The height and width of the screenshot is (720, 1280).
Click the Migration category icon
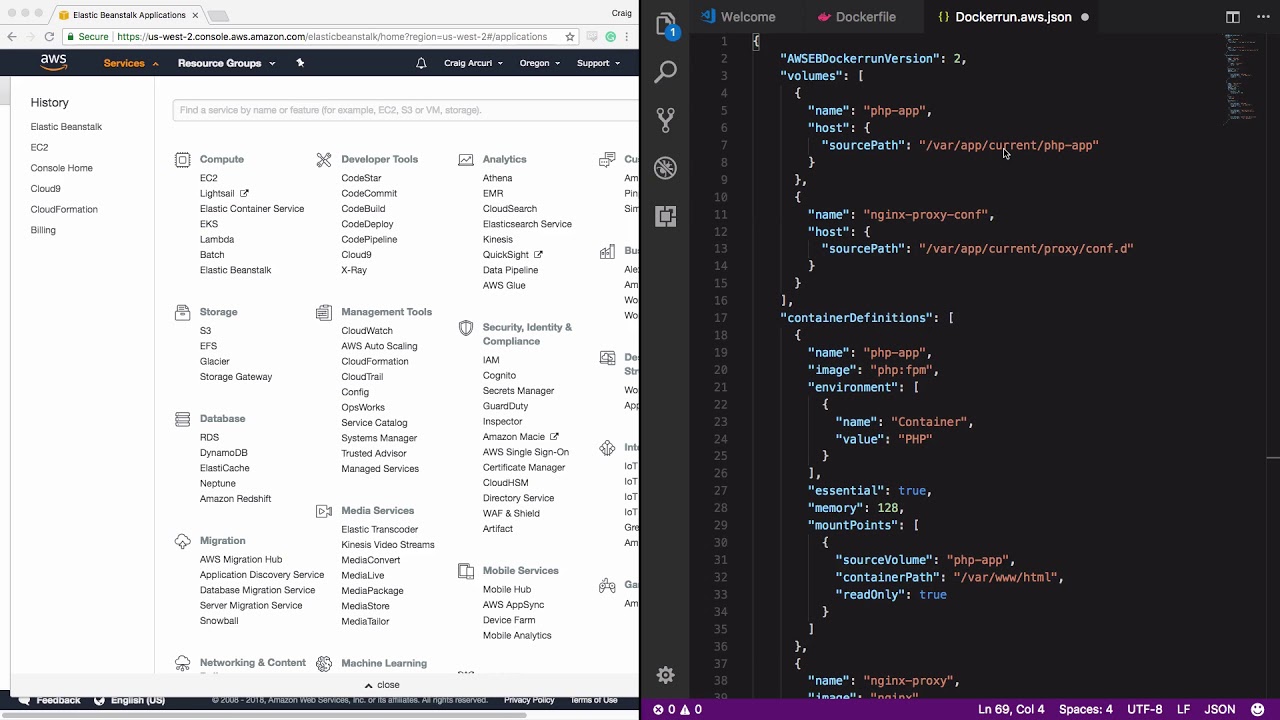tap(182, 541)
